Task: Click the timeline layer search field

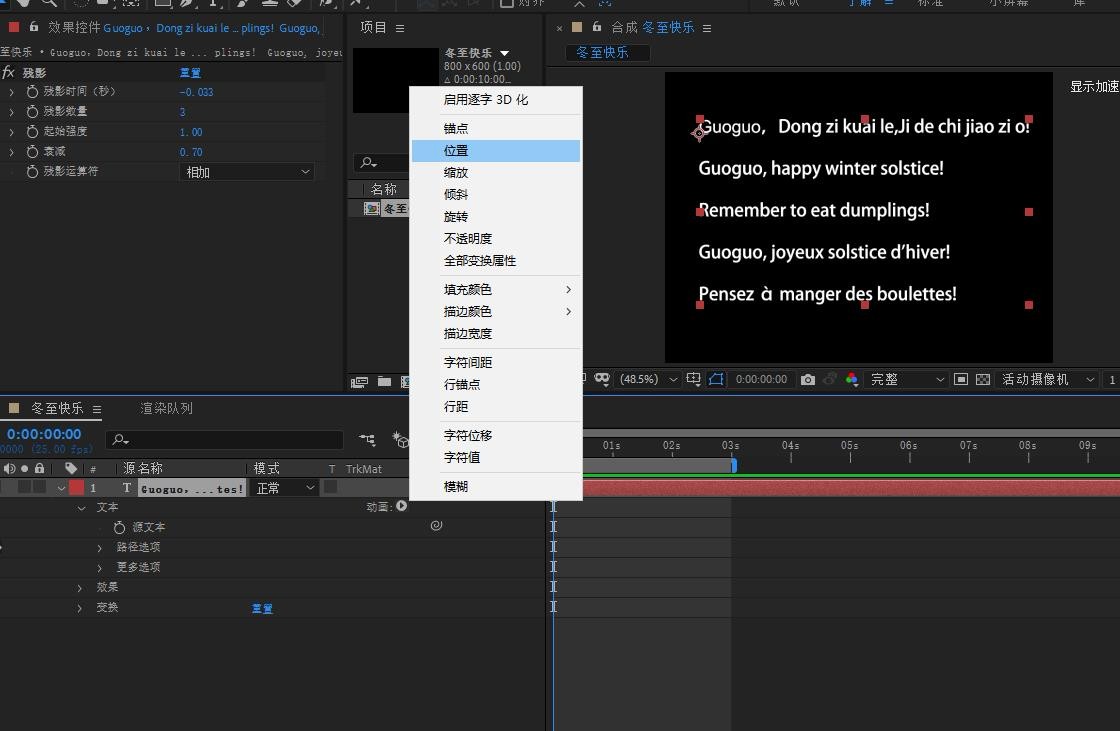Action: (224, 439)
